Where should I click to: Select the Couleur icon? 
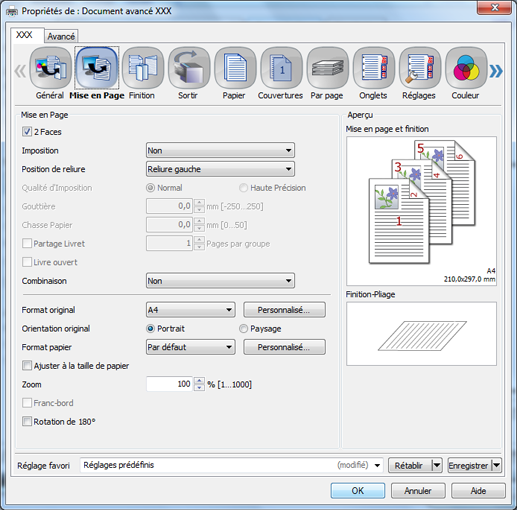[x=466, y=68]
